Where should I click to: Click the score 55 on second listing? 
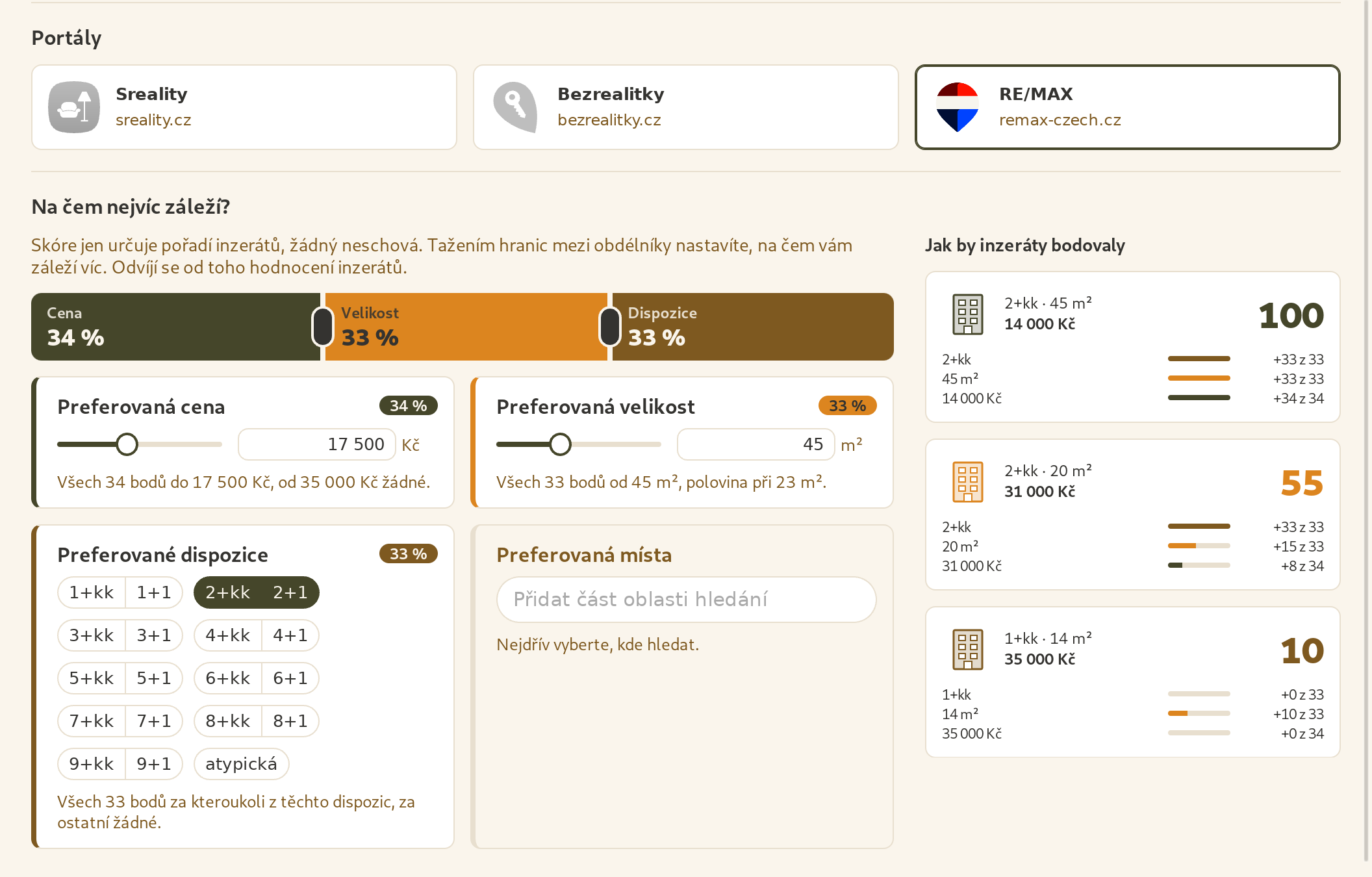[x=1302, y=483]
